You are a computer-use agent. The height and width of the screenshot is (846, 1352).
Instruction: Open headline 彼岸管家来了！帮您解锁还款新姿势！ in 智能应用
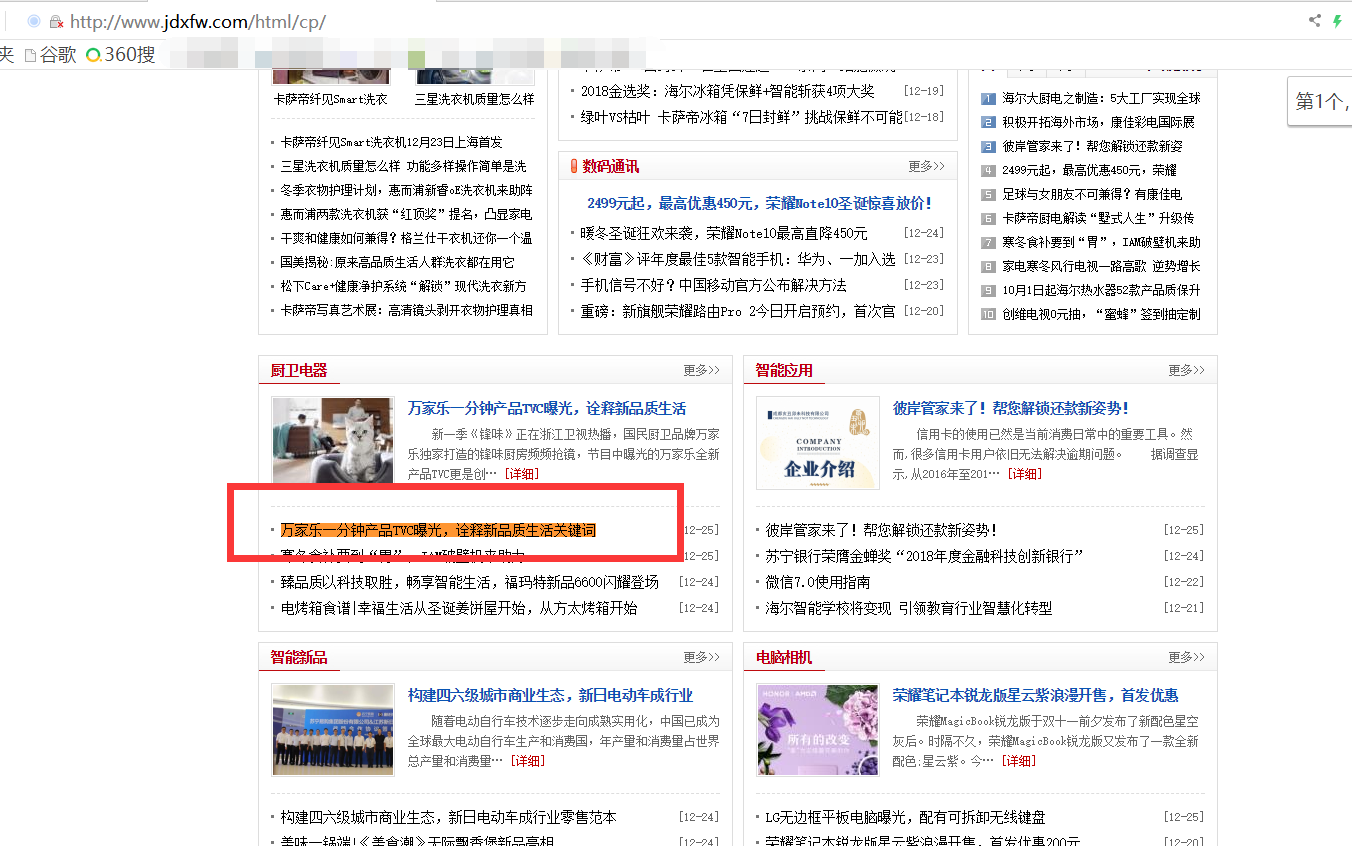(1011, 408)
